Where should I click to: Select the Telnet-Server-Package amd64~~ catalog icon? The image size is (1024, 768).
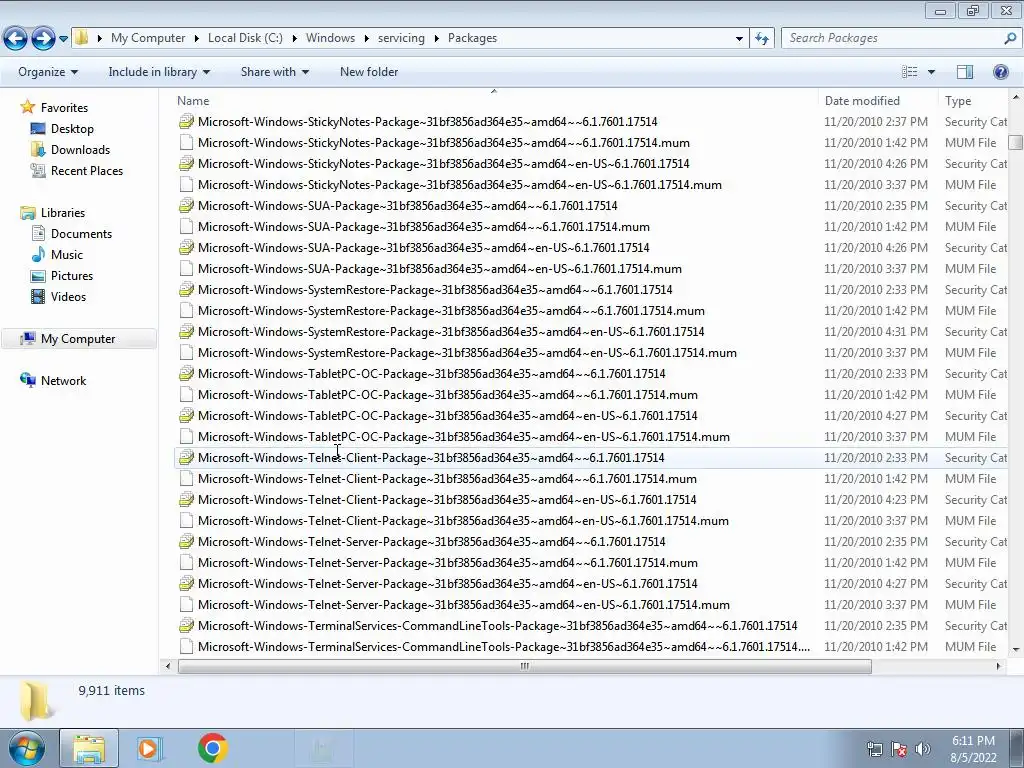186,541
